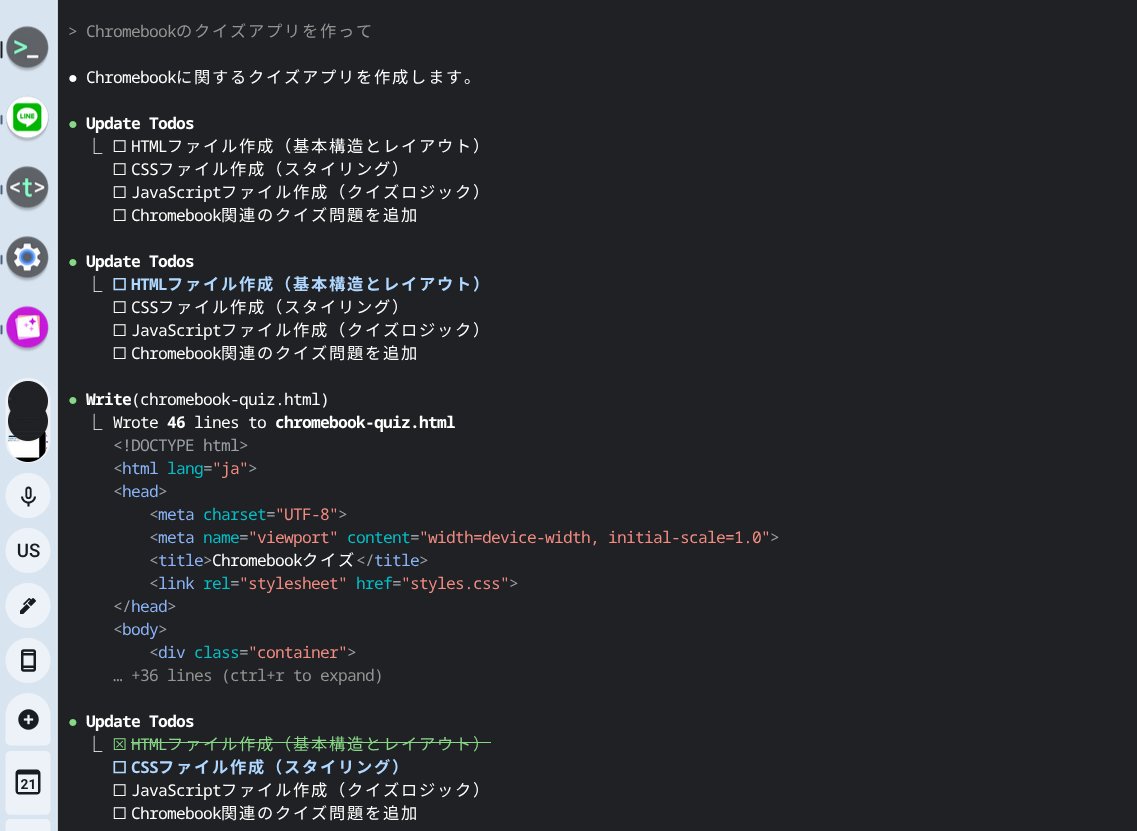Click the meta charset="UTF-8" line
1137x831 pixels.
coord(248,515)
